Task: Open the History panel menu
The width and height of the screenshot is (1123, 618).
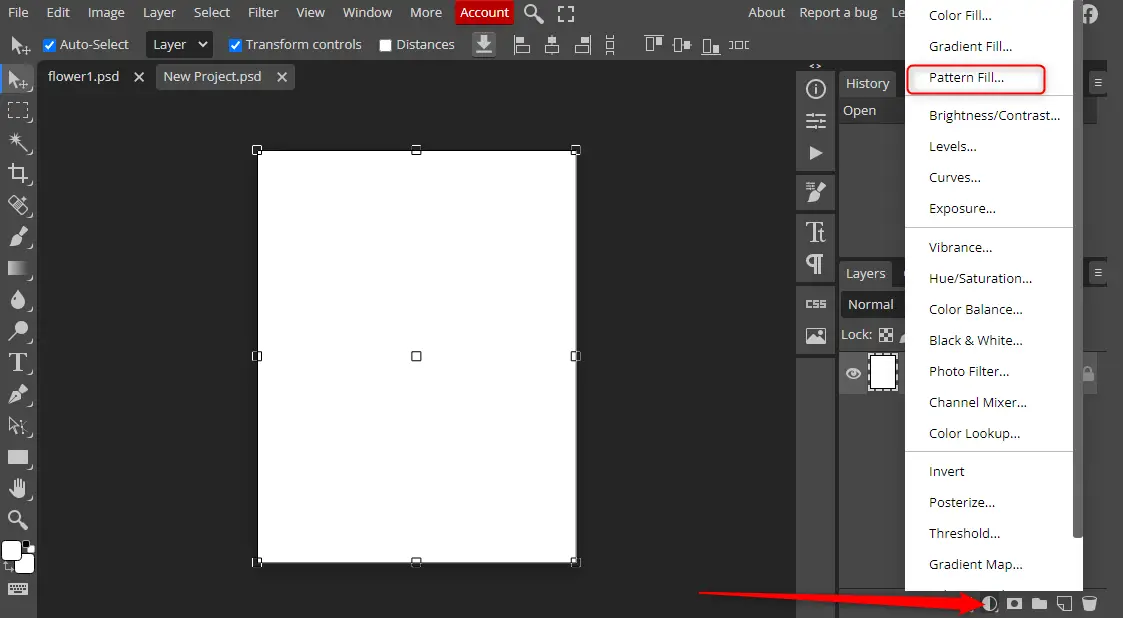Action: [x=1097, y=83]
